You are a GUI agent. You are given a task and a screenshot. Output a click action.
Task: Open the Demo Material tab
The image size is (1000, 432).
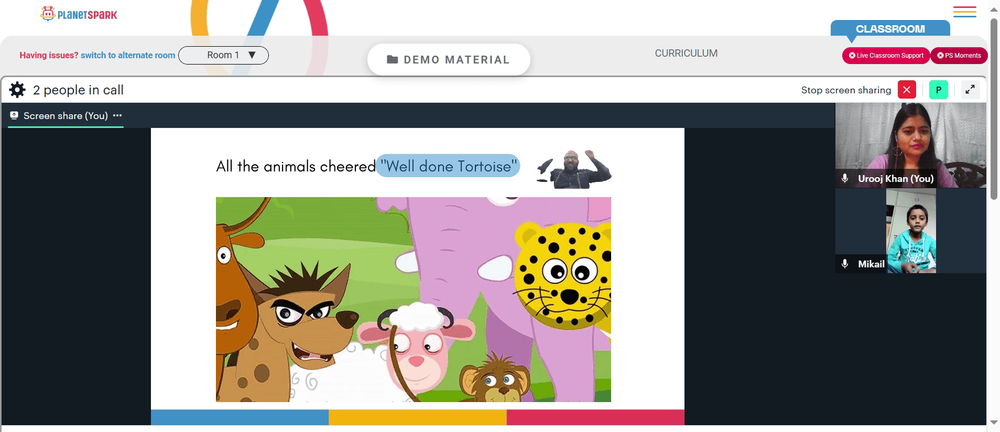[x=448, y=59]
